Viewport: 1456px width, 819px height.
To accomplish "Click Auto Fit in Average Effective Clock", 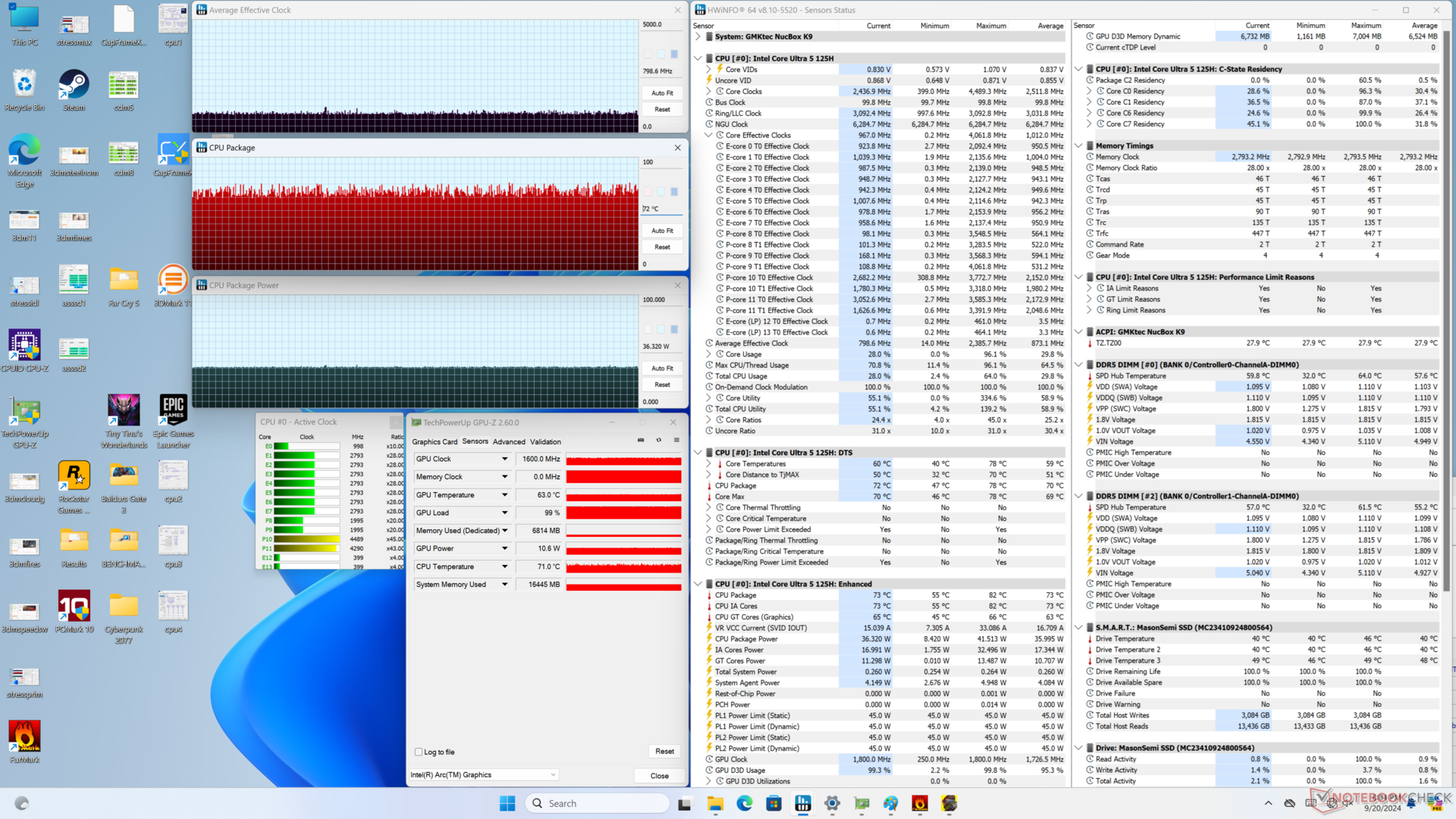I will pos(662,93).
